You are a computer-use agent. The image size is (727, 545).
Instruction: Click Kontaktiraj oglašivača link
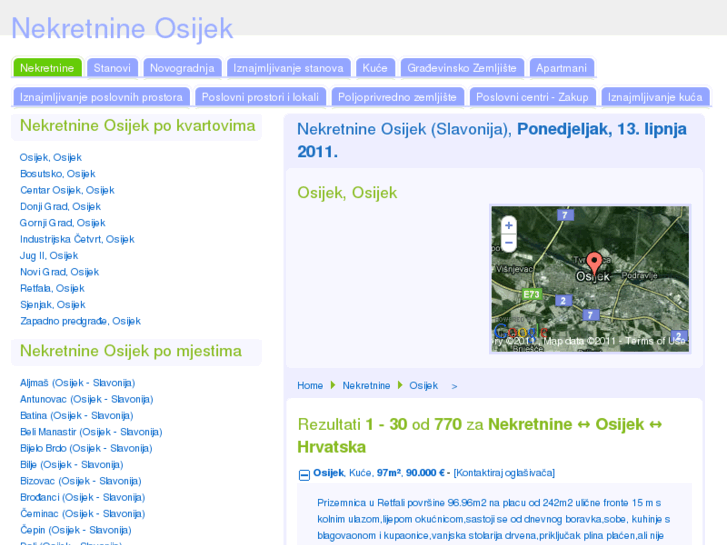(504, 473)
